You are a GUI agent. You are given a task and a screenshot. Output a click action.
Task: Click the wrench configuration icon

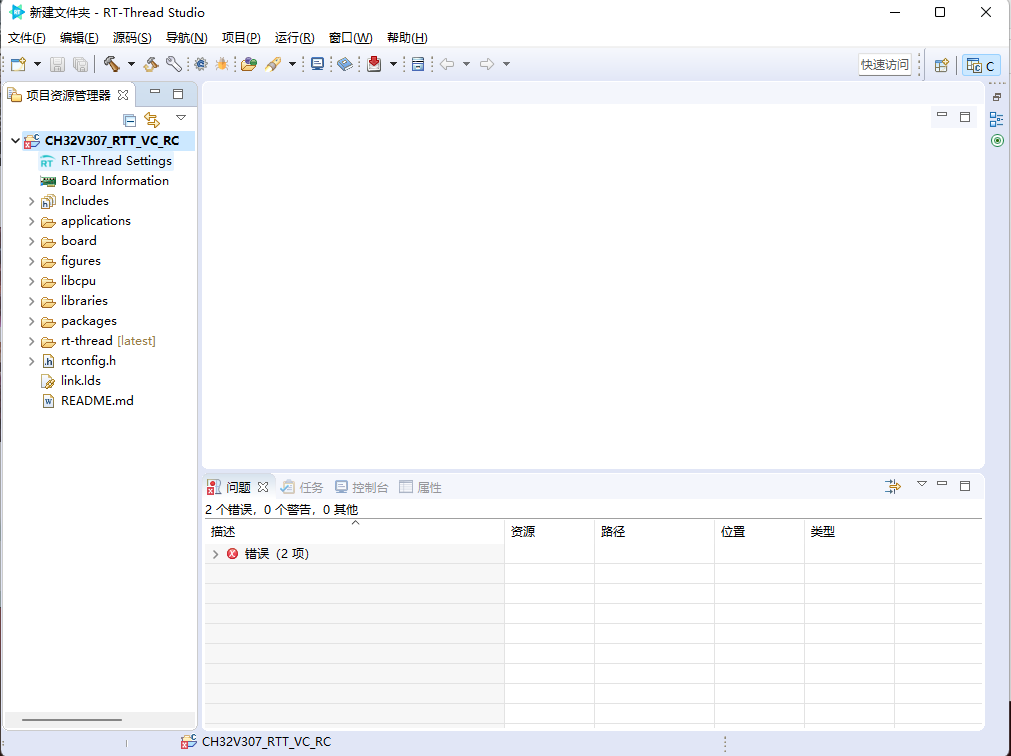tap(173, 64)
